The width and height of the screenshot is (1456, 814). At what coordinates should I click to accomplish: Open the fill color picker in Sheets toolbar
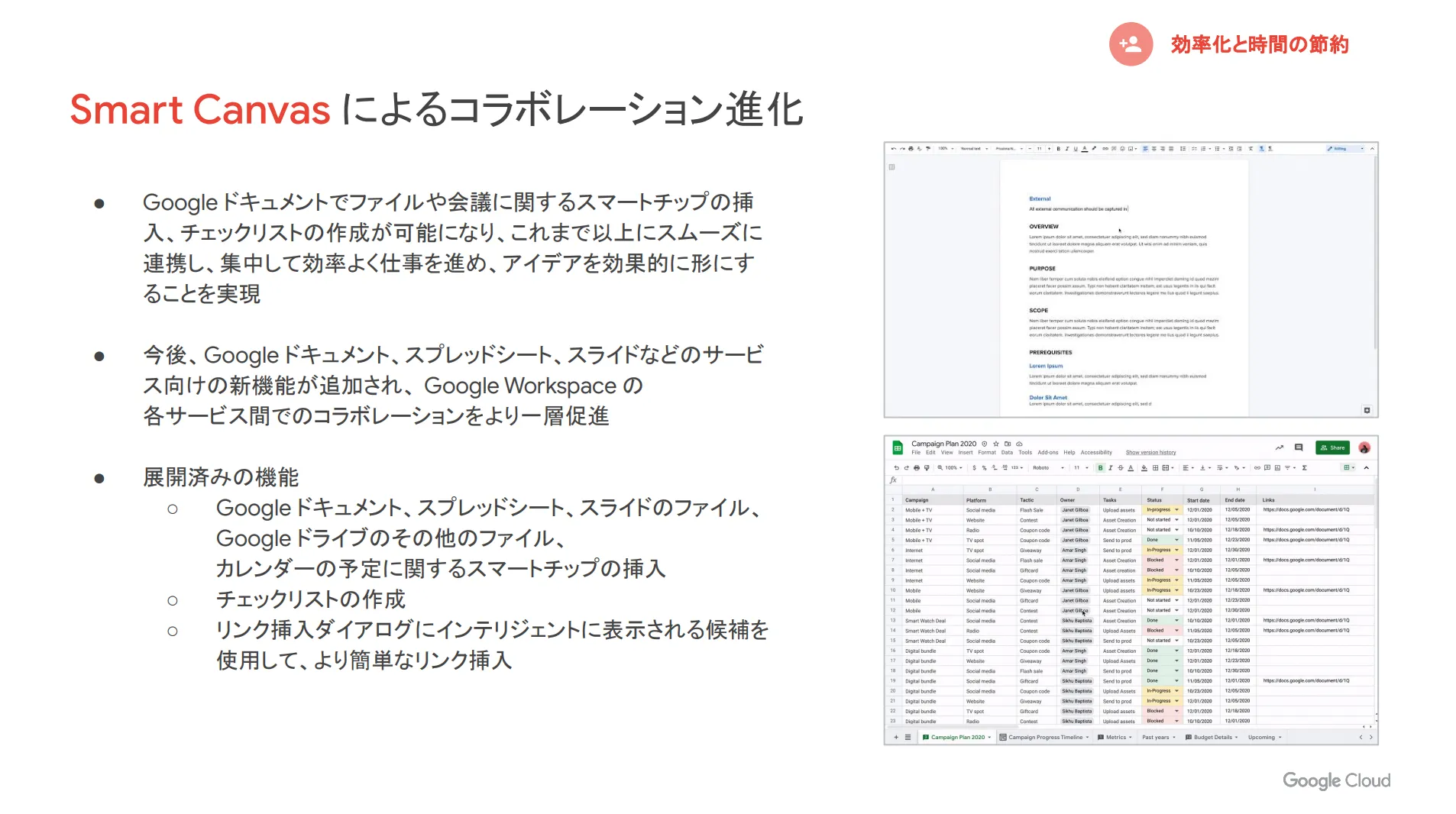click(1144, 467)
